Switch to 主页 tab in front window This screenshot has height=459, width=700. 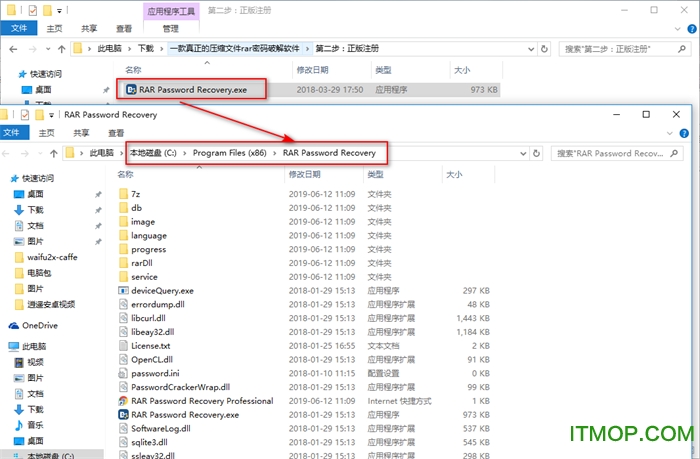(x=46, y=133)
